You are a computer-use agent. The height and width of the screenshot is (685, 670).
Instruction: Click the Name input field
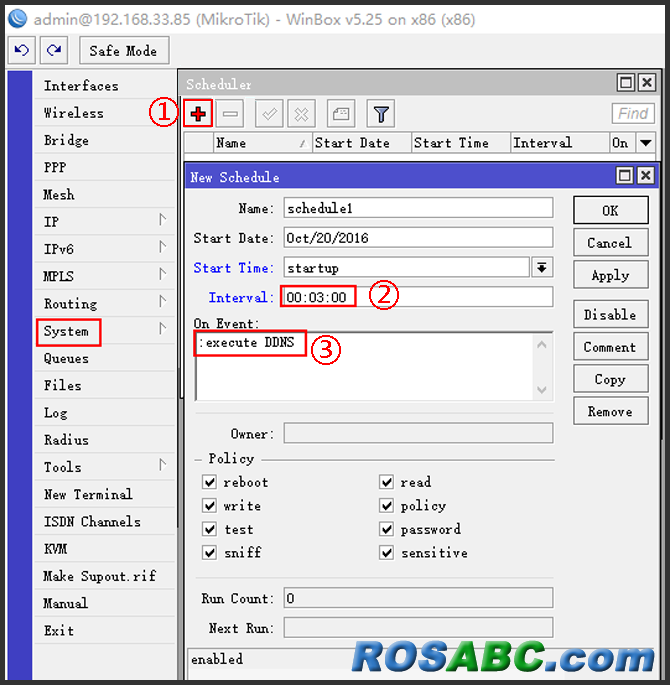[418, 208]
